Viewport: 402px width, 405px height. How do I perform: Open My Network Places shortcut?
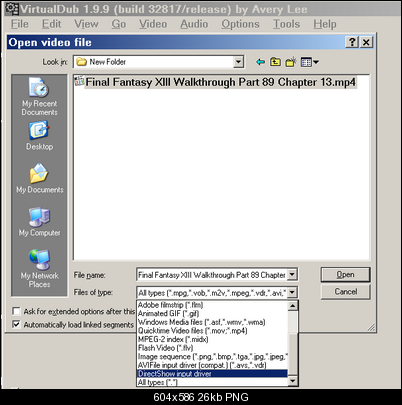click(x=39, y=268)
